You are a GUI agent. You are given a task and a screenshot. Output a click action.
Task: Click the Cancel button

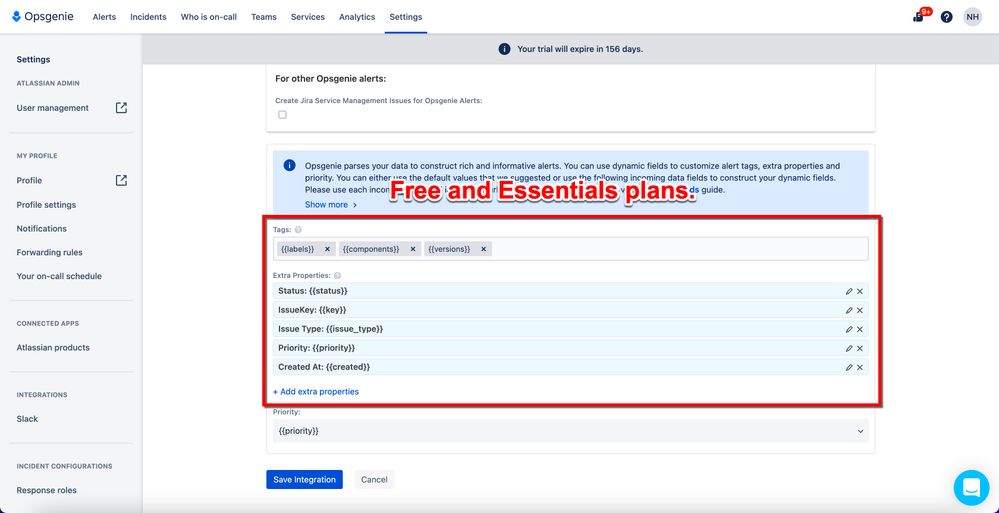point(375,480)
